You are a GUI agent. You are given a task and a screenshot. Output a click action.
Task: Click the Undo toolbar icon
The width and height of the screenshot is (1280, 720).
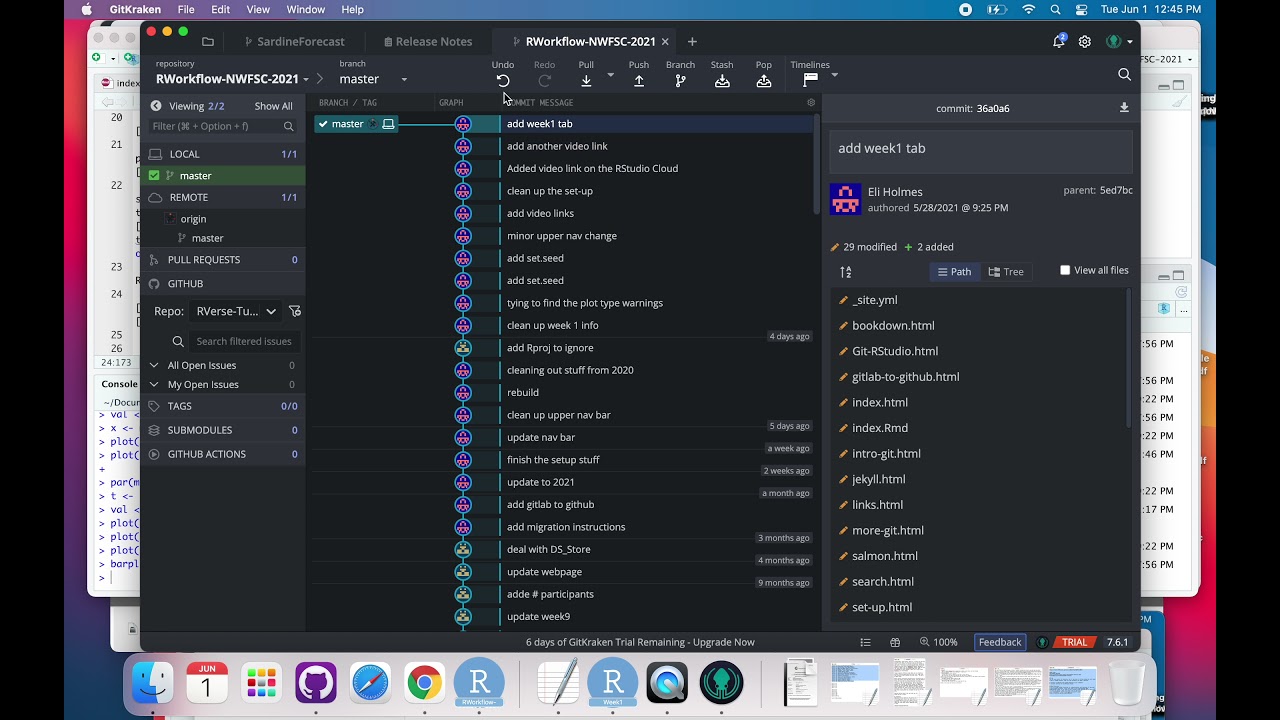pos(503,81)
